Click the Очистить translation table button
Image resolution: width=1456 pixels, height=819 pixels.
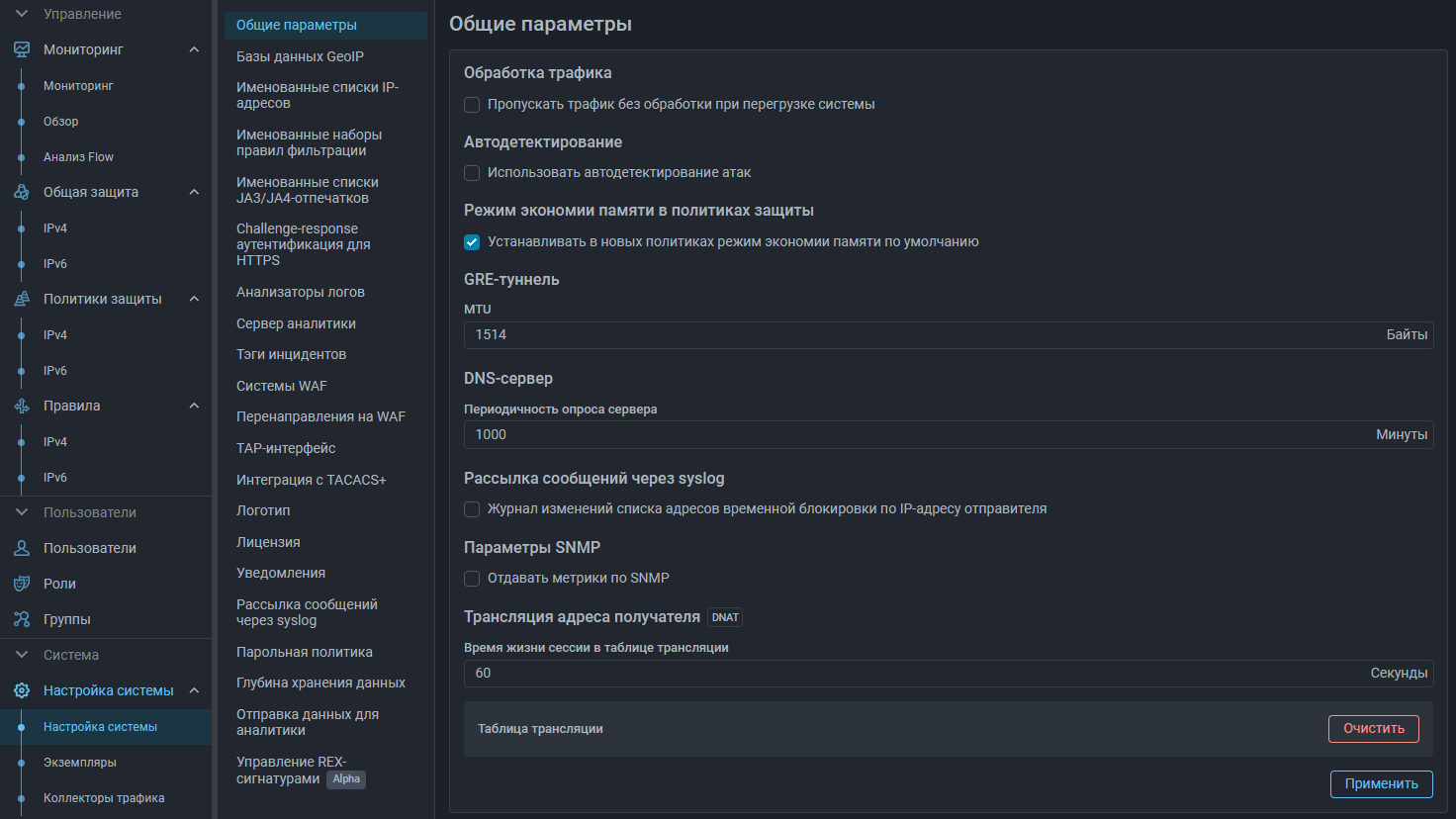(1373, 729)
